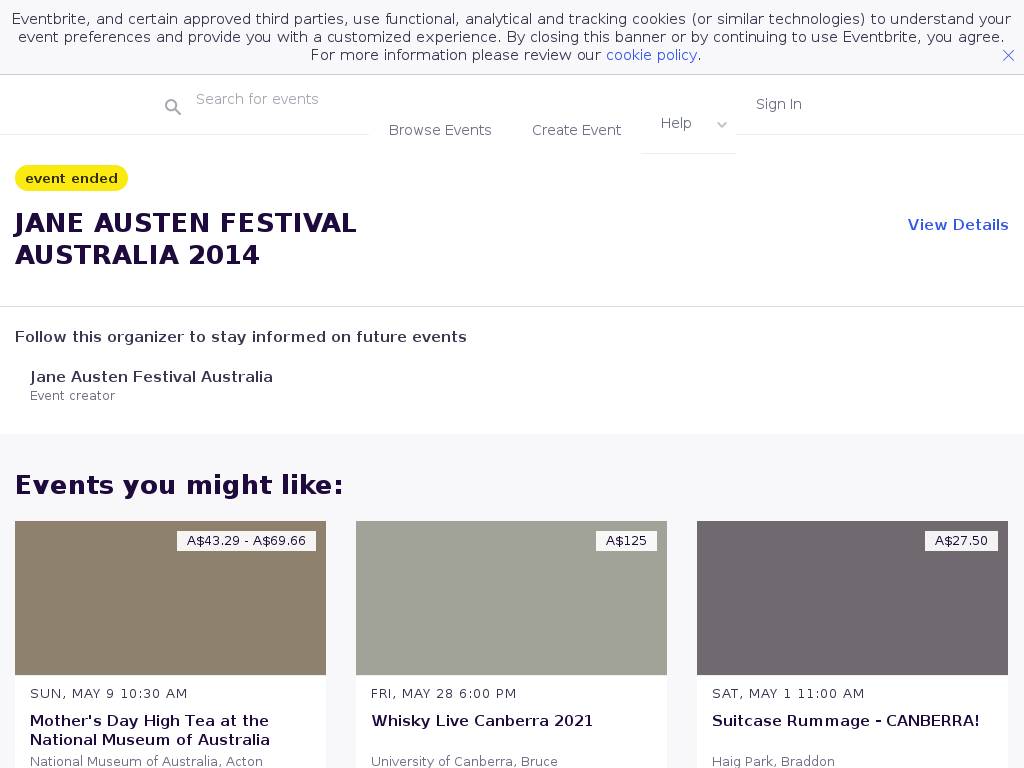Viewport: 1024px width, 768px height.
Task: Open Jane Austen Festival Australia organizer profile
Action: click(151, 377)
